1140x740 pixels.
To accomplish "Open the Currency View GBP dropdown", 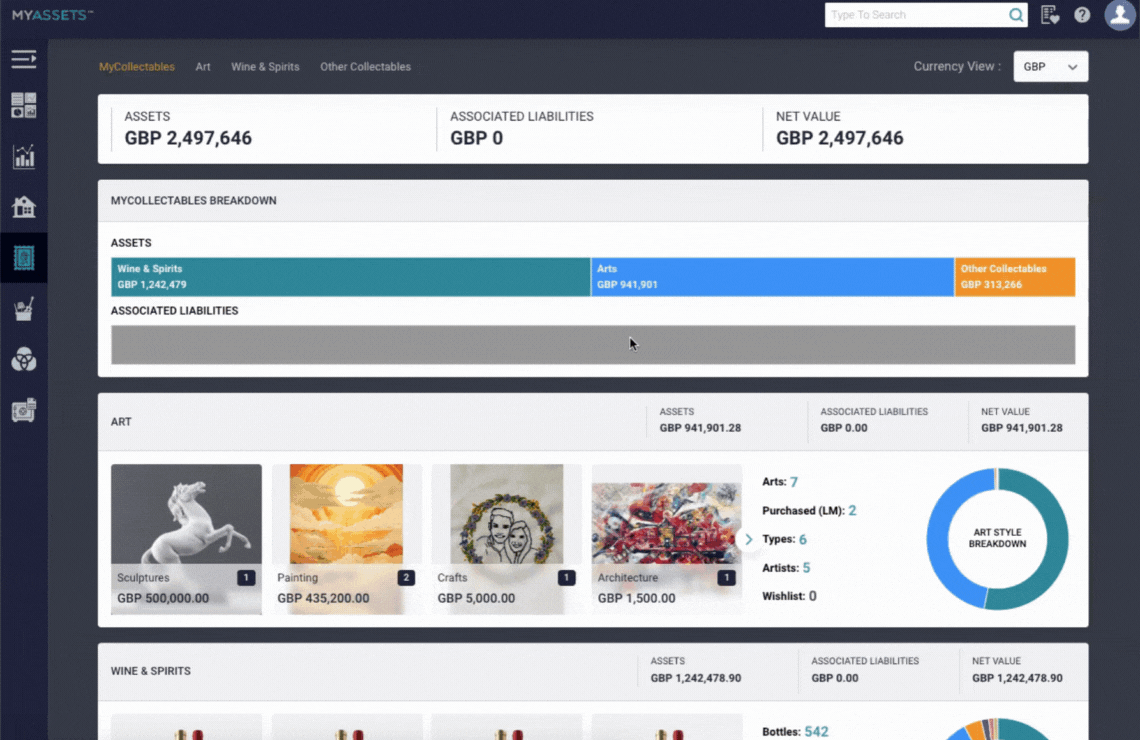I will coord(1051,66).
